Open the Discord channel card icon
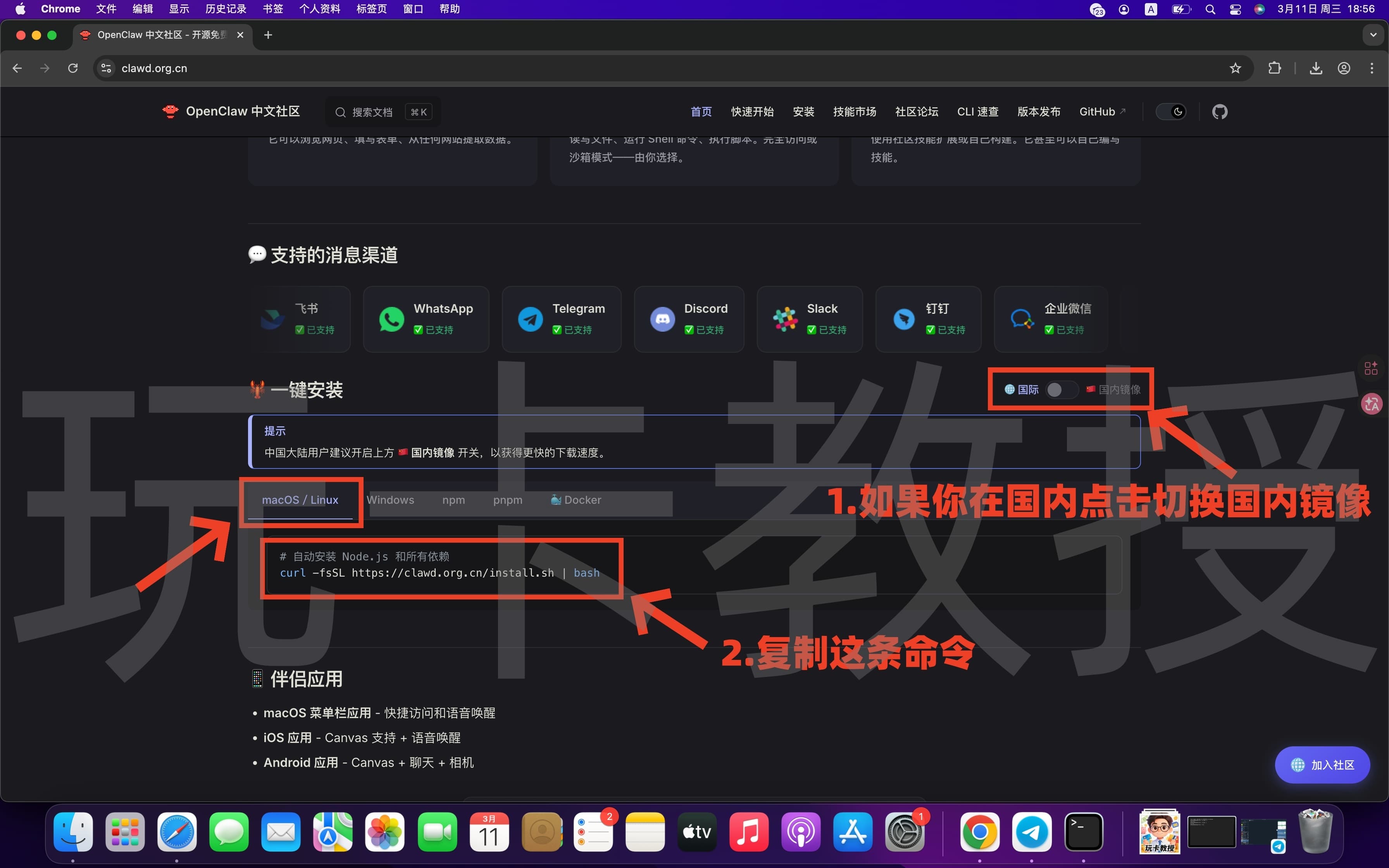The height and width of the screenshot is (868, 1389). pyautogui.click(x=662, y=319)
